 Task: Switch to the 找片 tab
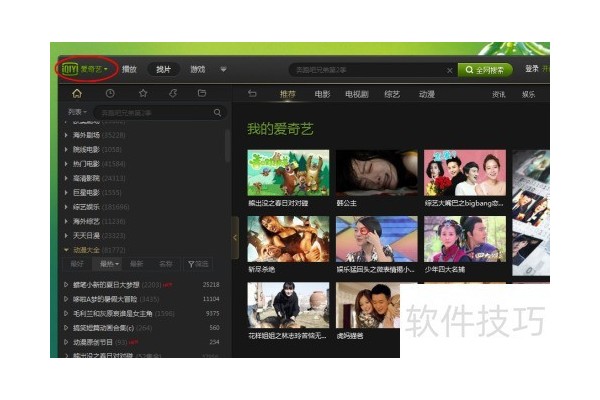tap(163, 69)
